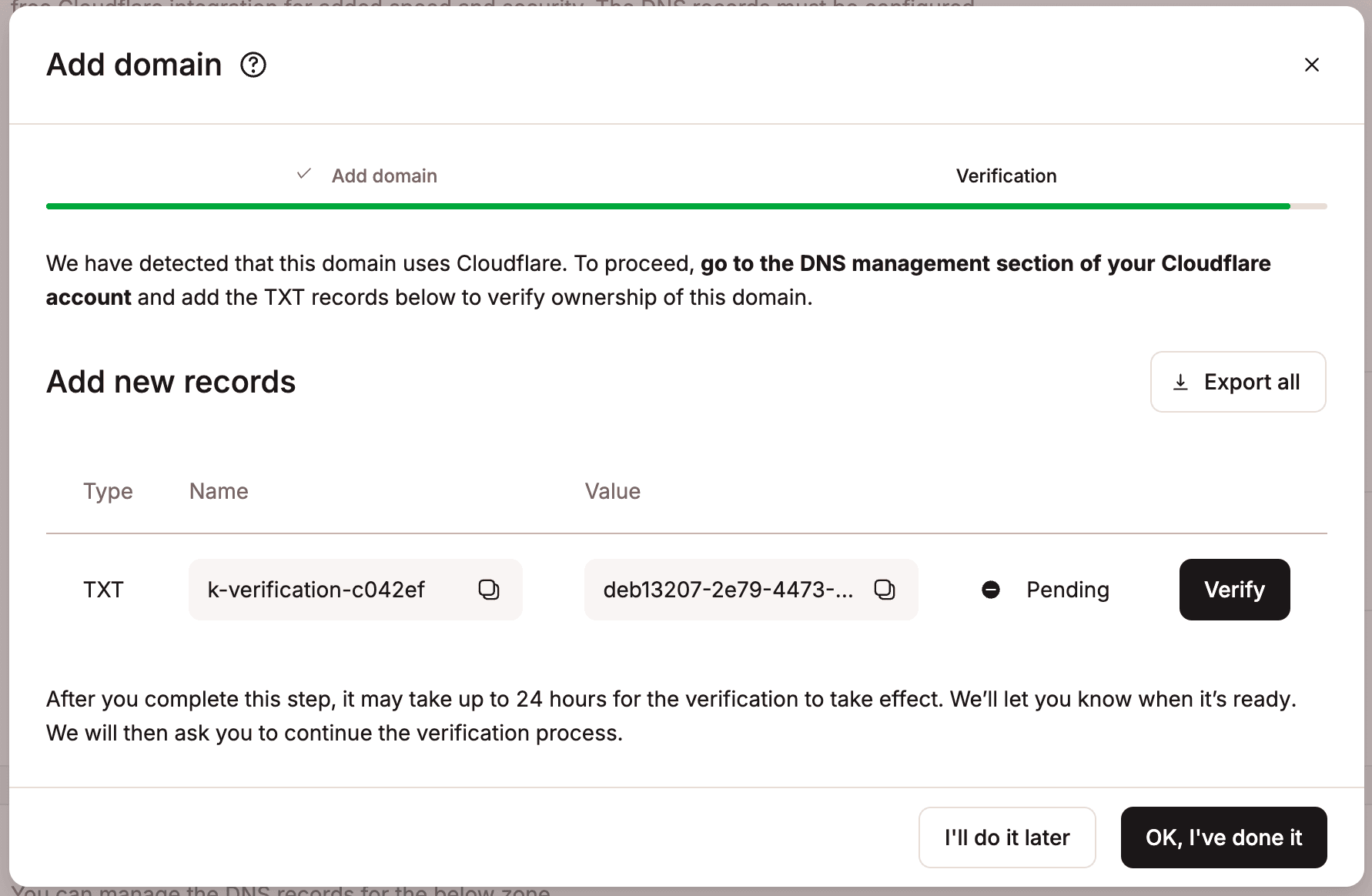The image size is (1372, 896).
Task: Postpone verification with I'll do it later
Action: (x=1006, y=837)
